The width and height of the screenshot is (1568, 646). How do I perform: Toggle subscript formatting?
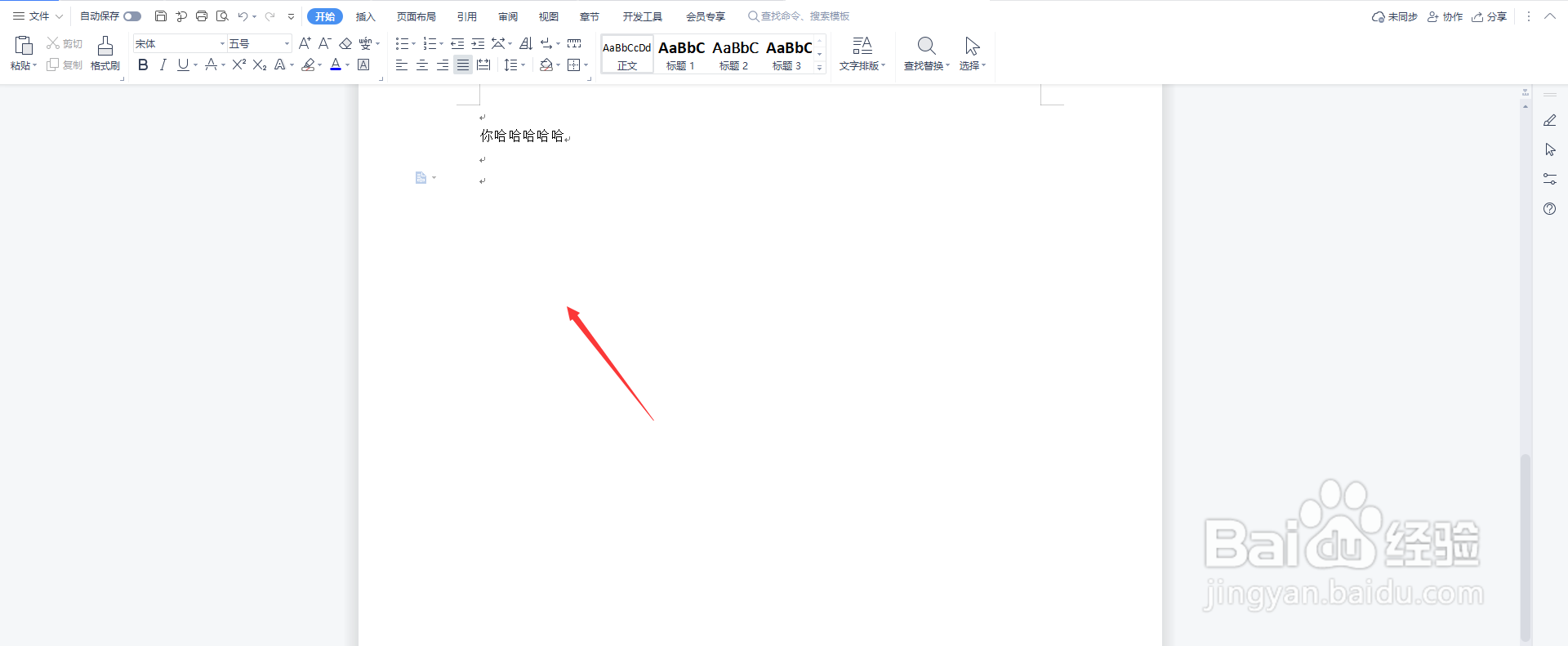(x=260, y=65)
